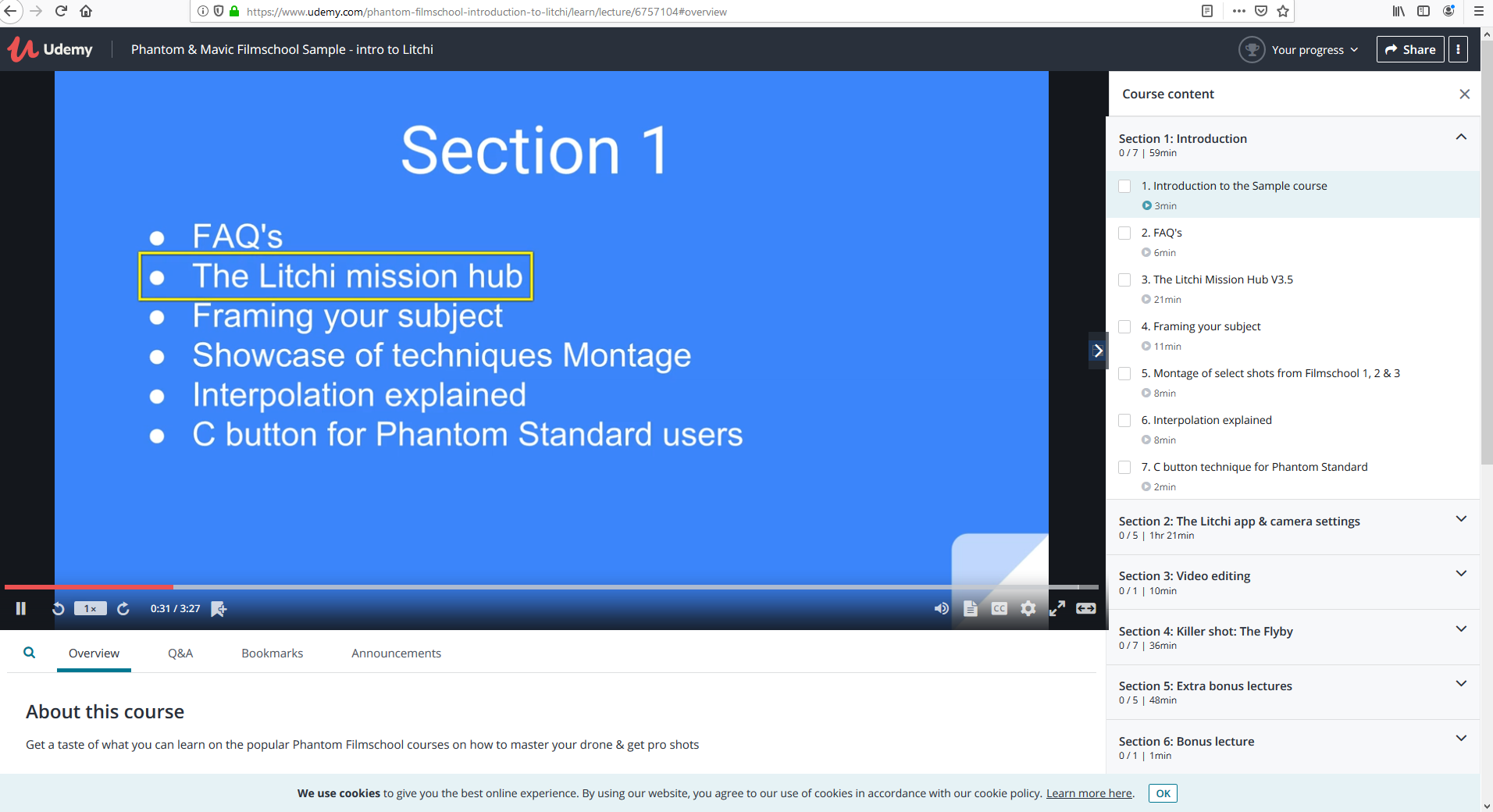Expand Section 3: Video editing
Viewport: 1493px width, 812px height.
coord(1459,573)
